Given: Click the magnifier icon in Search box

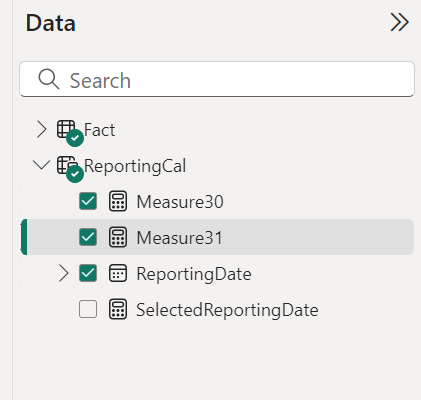Looking at the screenshot, I should pyautogui.click(x=49, y=79).
